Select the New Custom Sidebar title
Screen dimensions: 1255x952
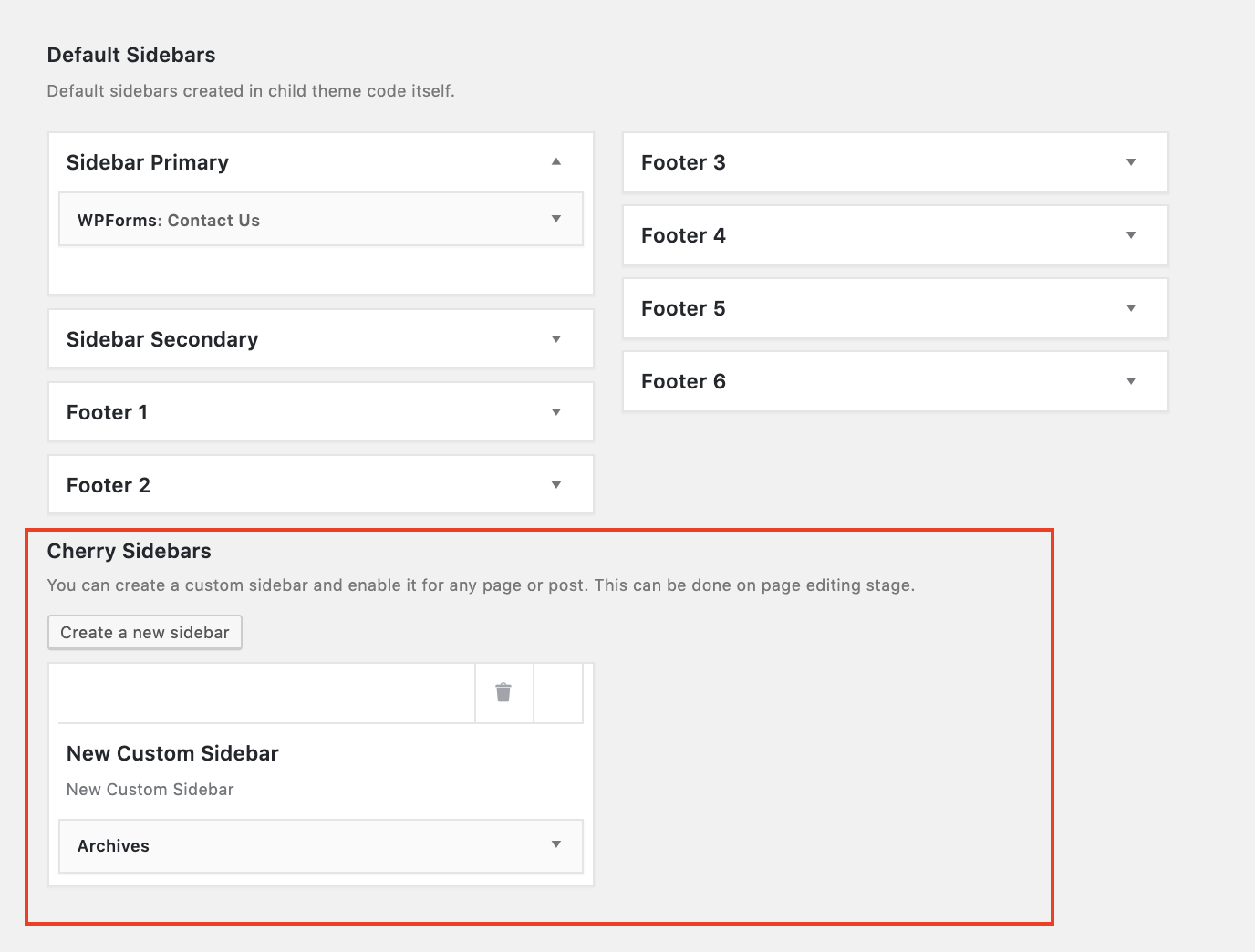click(x=171, y=753)
